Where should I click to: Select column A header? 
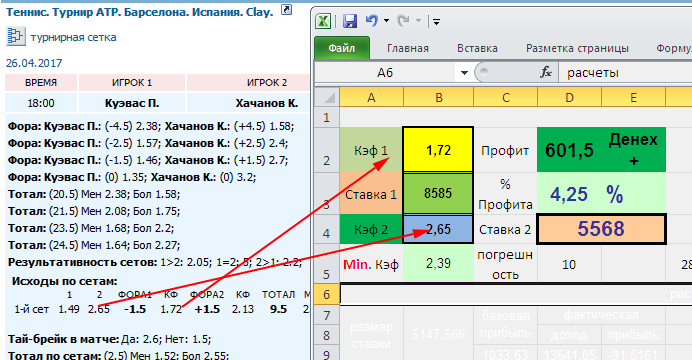(371, 97)
